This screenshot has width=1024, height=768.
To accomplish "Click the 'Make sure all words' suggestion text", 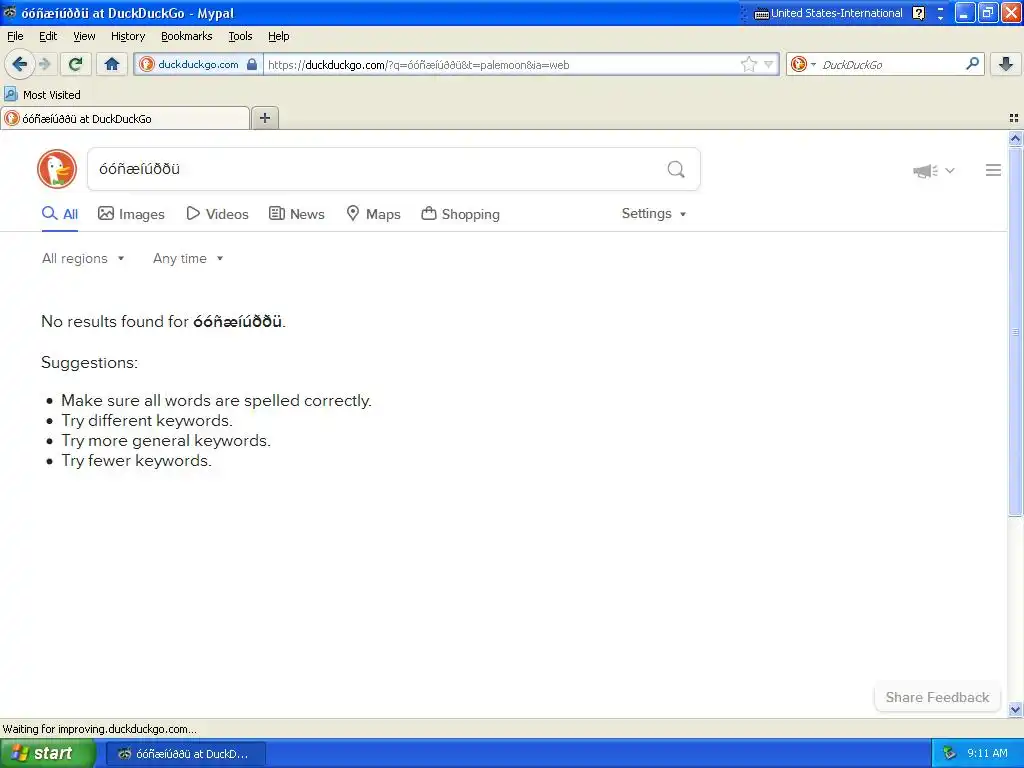I will click(x=216, y=400).
